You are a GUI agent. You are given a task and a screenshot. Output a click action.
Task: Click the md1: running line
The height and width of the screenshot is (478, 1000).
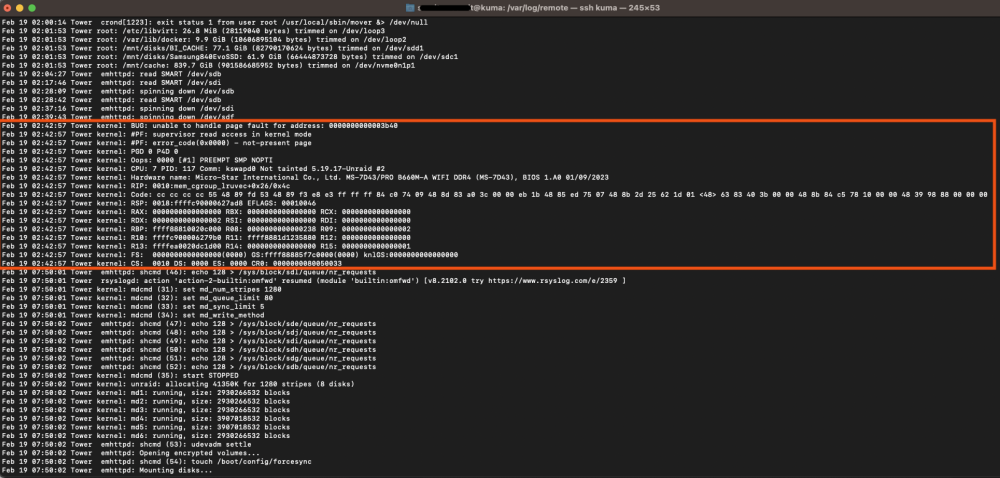pyautogui.click(x=146, y=393)
